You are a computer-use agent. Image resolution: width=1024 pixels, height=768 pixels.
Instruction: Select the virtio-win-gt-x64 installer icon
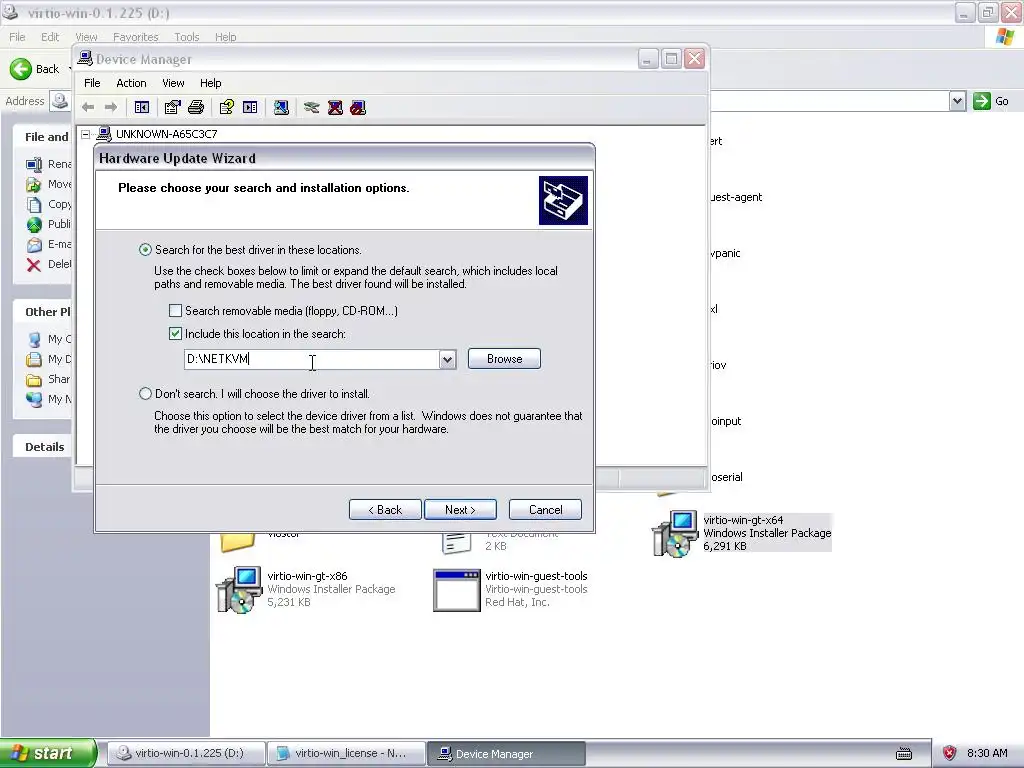(x=675, y=534)
